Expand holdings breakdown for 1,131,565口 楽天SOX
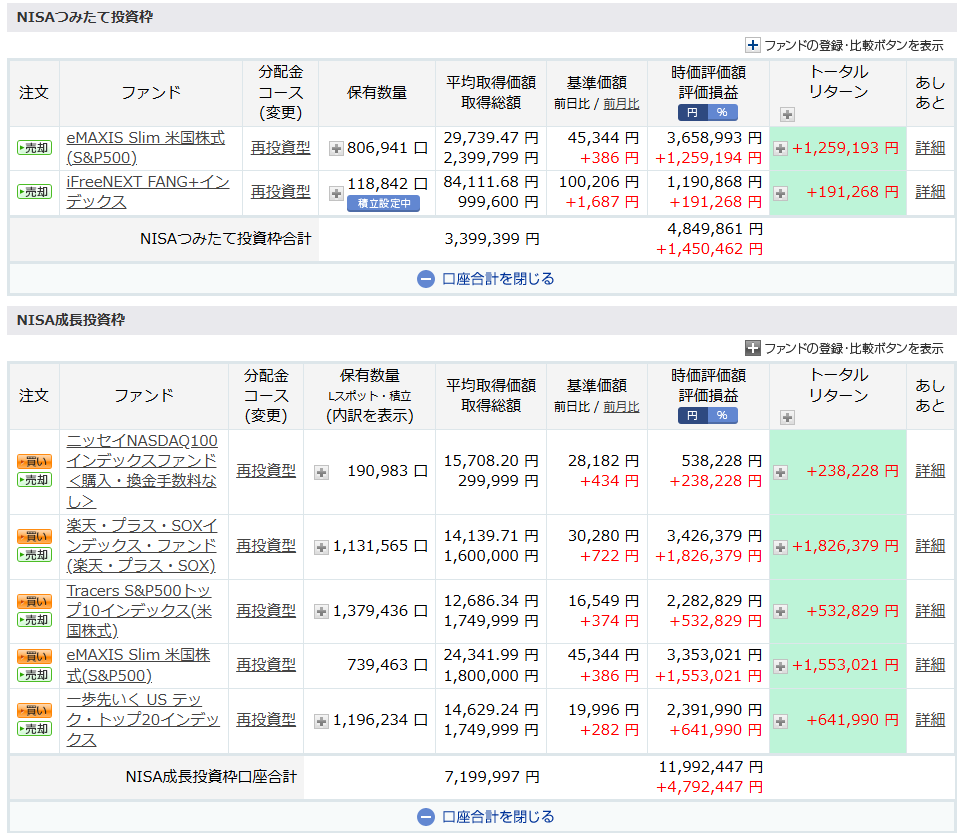 click(x=321, y=547)
